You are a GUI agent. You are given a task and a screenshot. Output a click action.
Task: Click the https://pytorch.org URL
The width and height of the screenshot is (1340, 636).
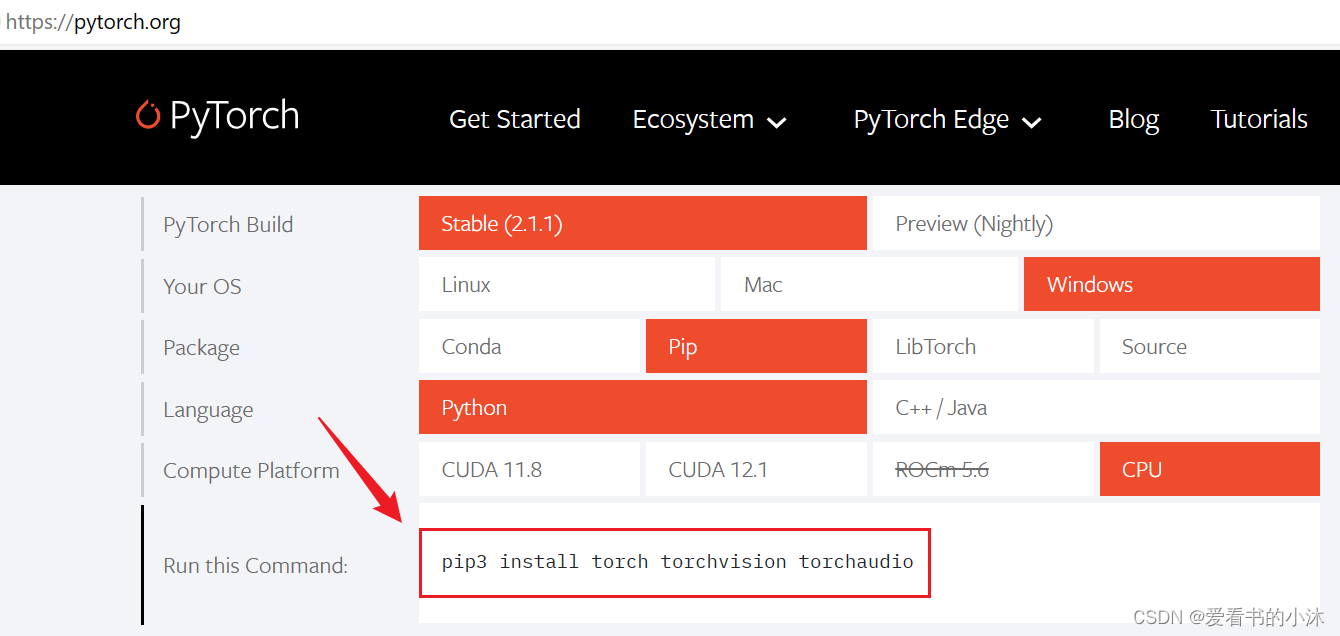coord(93,21)
